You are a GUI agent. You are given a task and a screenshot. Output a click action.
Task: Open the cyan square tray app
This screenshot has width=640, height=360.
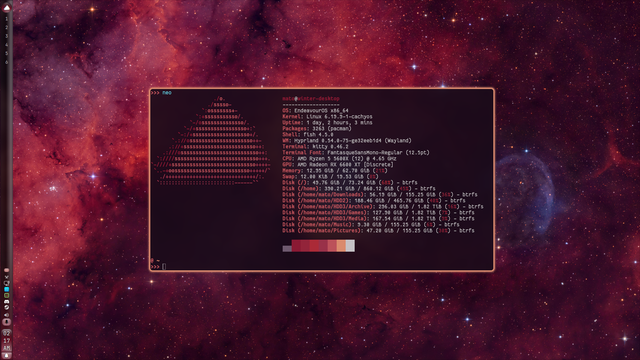click(7, 289)
